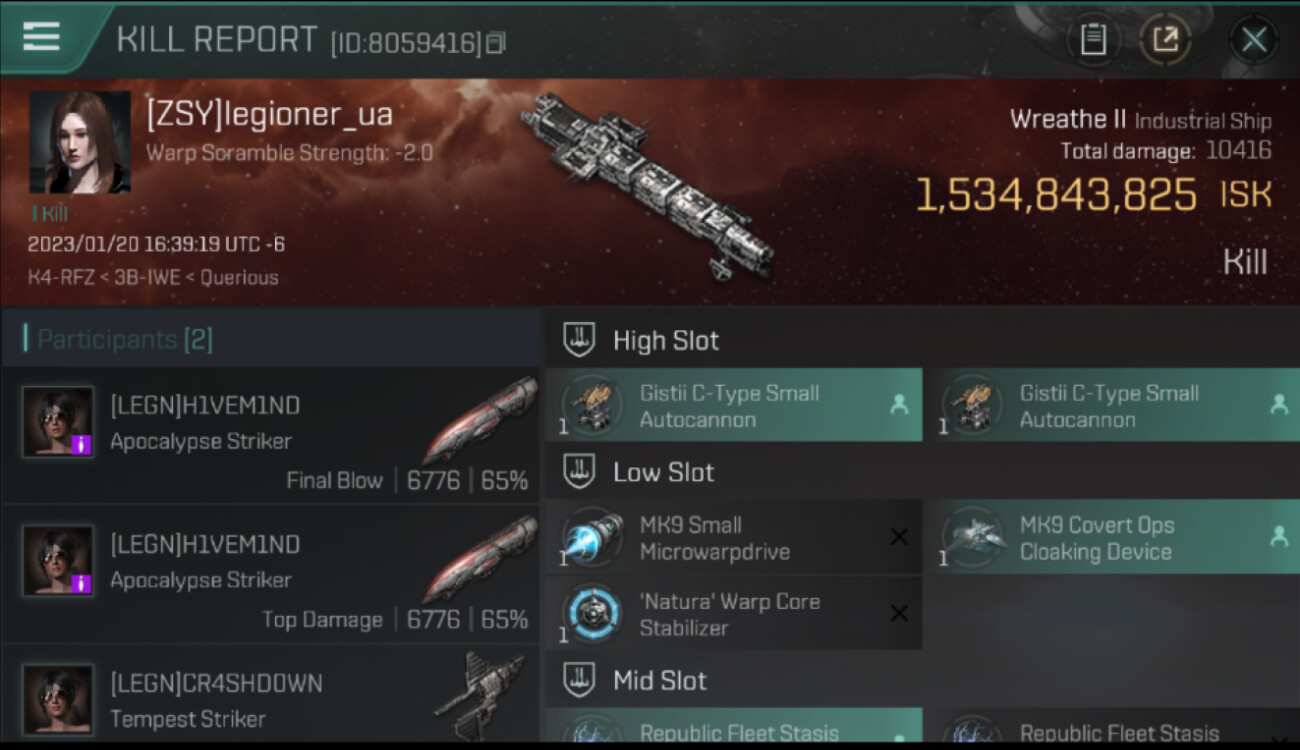Open the hamburger menu icon

pos(41,37)
